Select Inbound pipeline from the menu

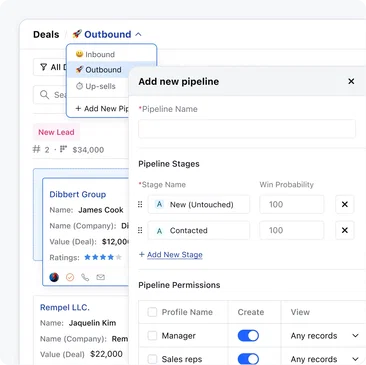point(111,54)
